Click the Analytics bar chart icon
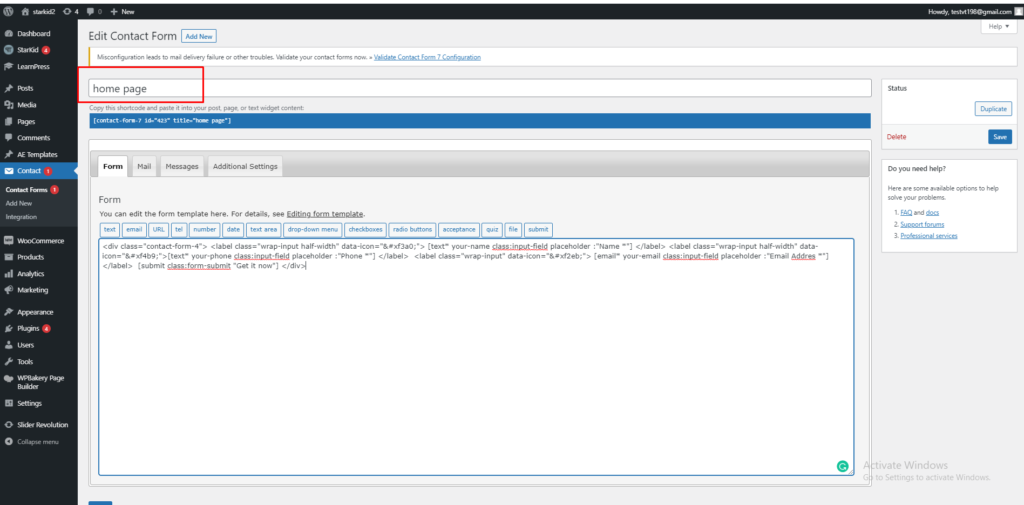 click(9, 274)
